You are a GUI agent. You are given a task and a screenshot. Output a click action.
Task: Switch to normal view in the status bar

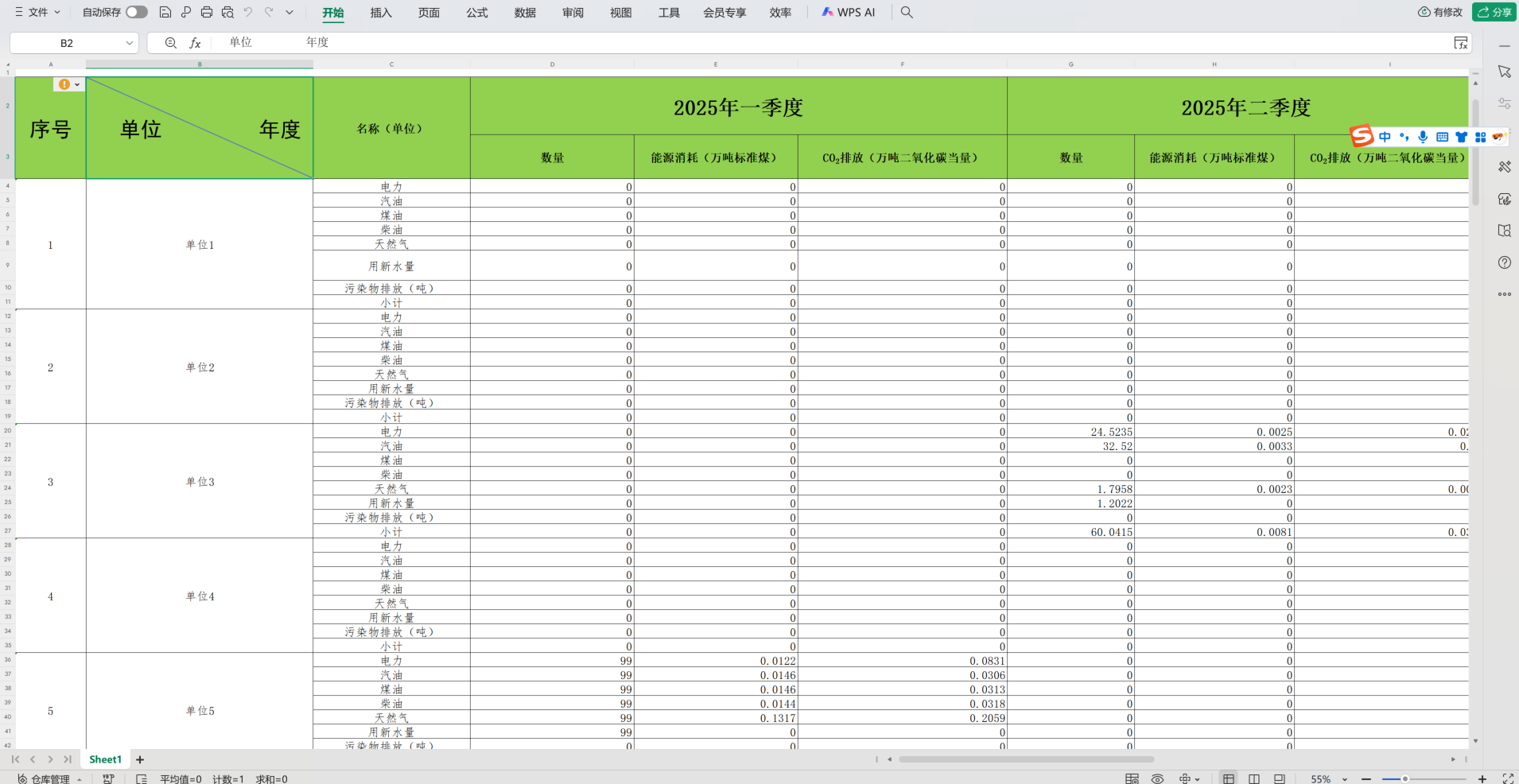point(1229,778)
